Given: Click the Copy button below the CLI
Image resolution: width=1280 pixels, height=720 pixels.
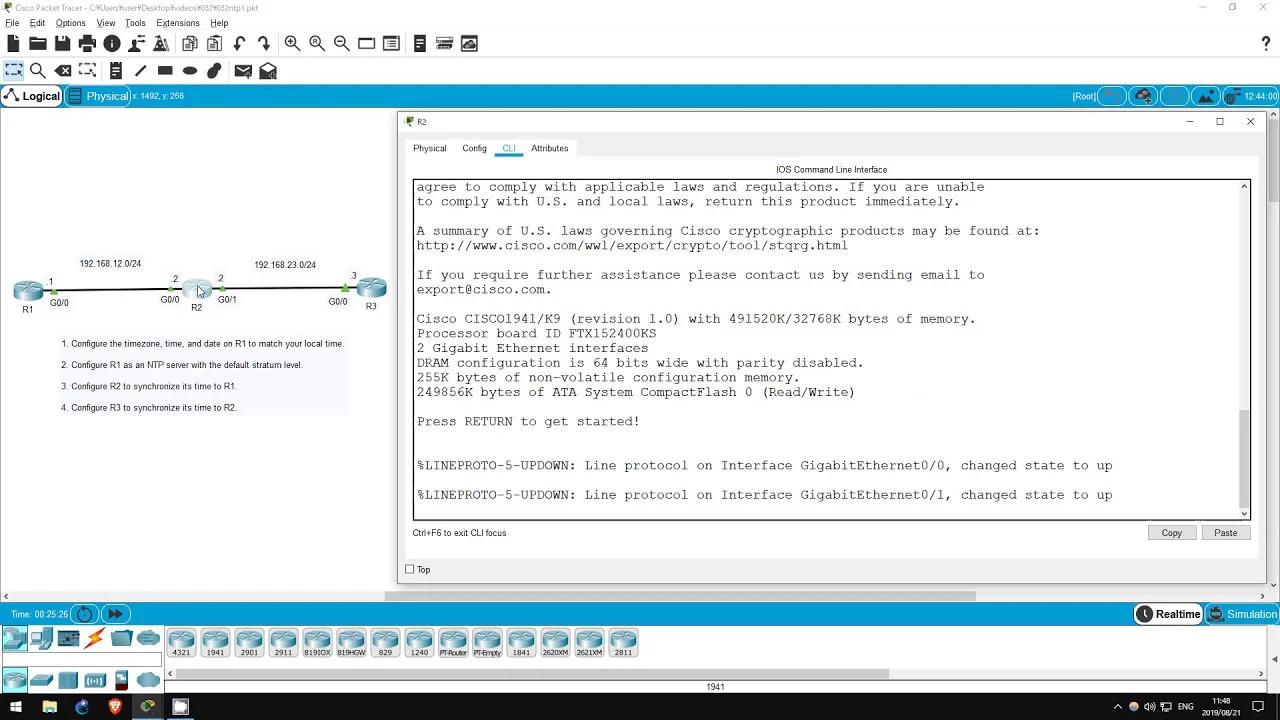Looking at the screenshot, I should (1171, 532).
